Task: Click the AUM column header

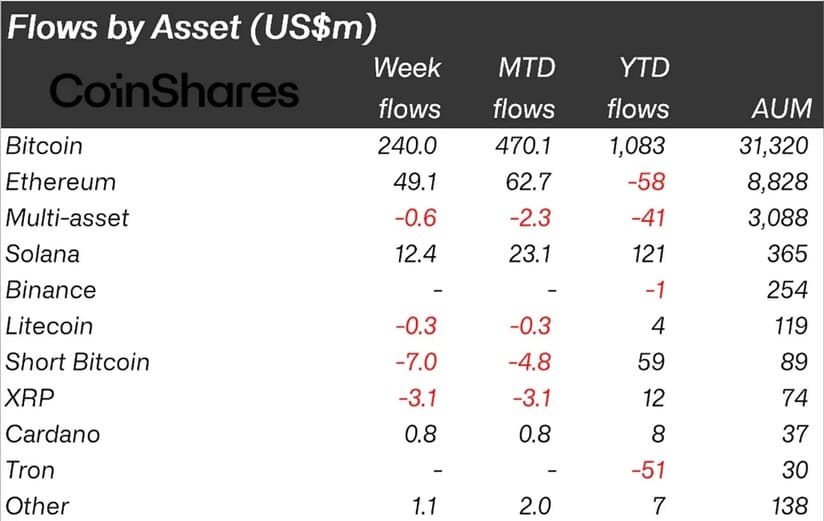Action: coord(781,109)
